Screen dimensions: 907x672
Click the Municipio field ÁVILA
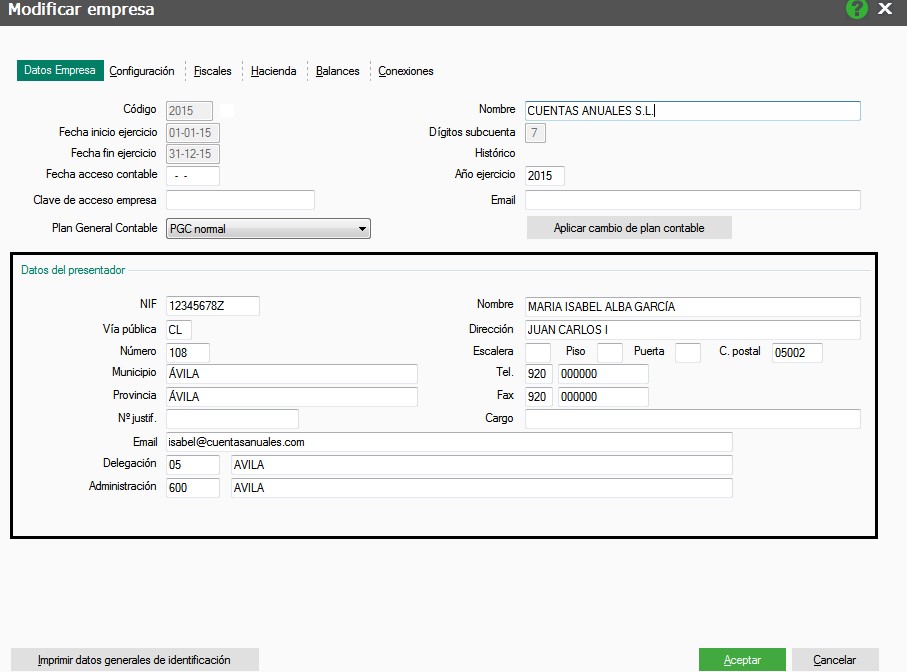pos(292,374)
